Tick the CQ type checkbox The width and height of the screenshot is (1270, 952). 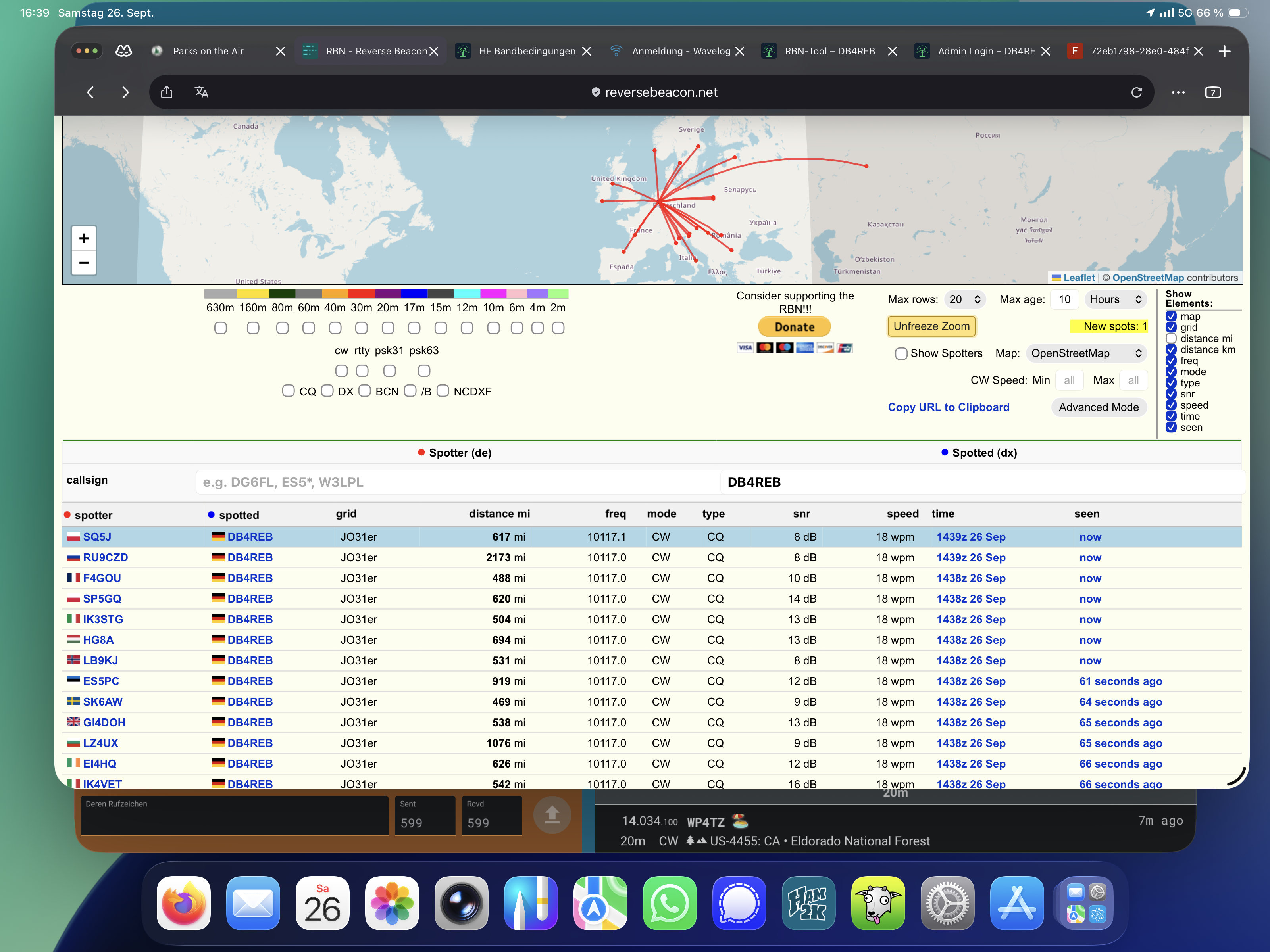(x=289, y=391)
